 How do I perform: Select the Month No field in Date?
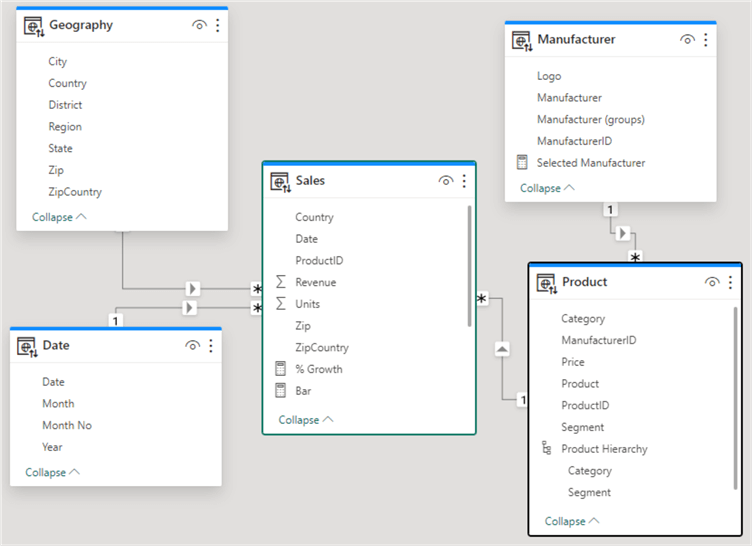[67, 425]
